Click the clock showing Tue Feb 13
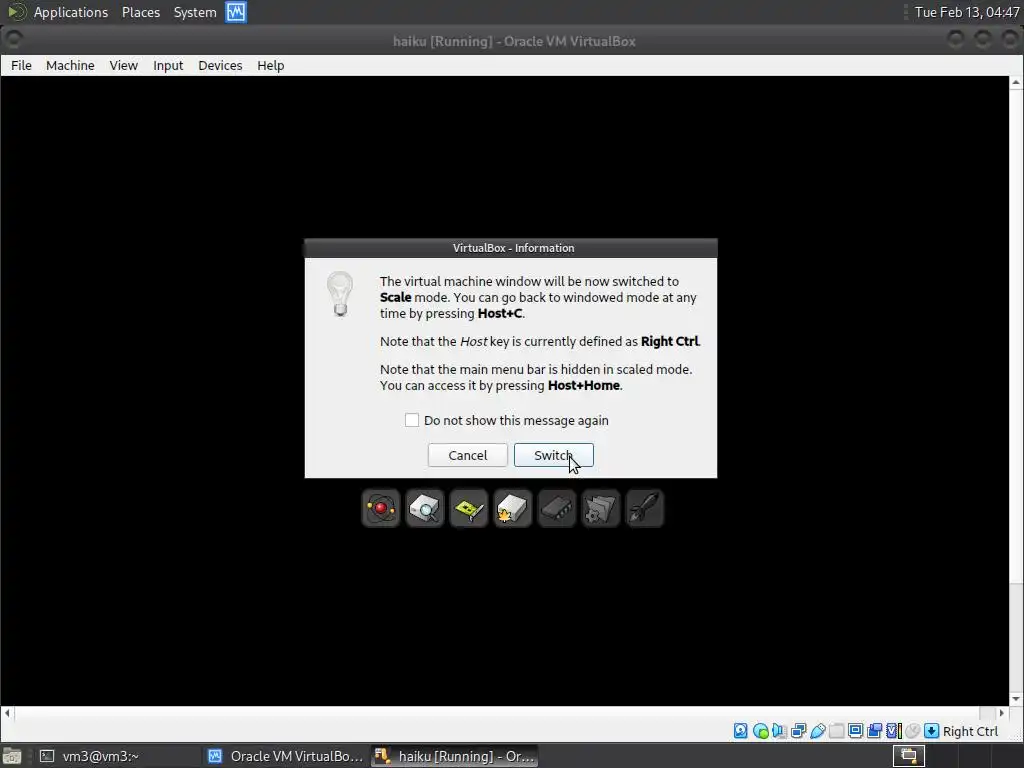The image size is (1024, 768). [x=967, y=12]
